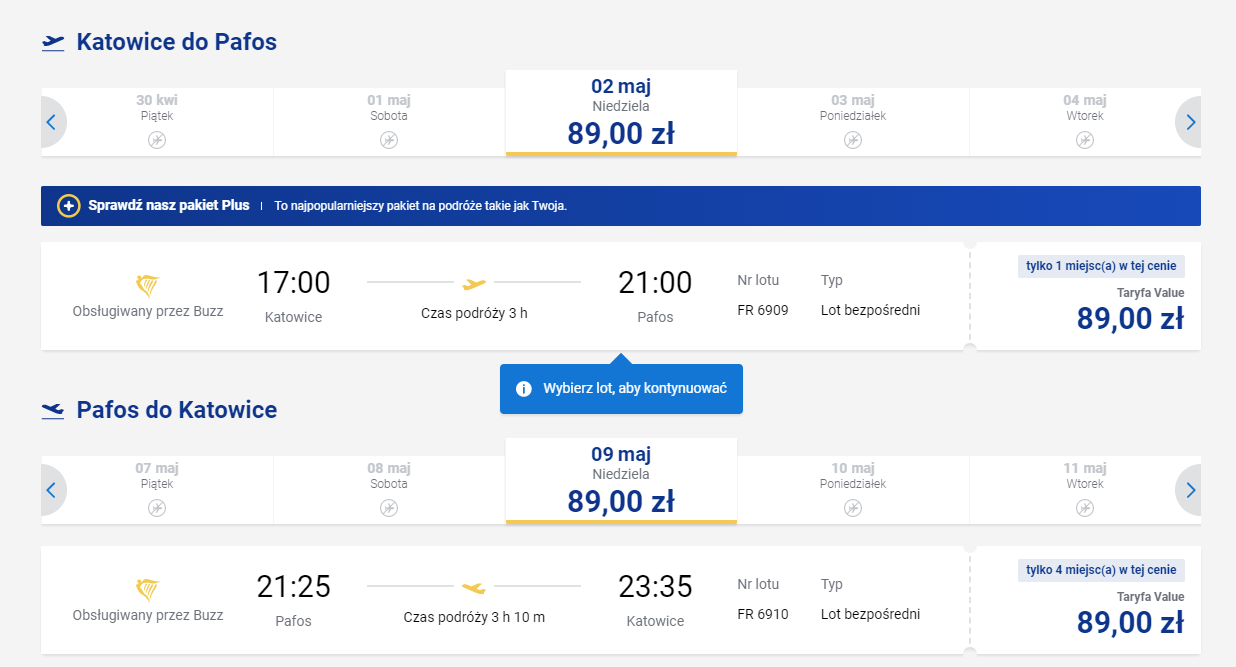Image resolution: width=1236 pixels, height=667 pixels.
Task: Select the 02 maj Niedziela date tab
Action: (x=621, y=113)
